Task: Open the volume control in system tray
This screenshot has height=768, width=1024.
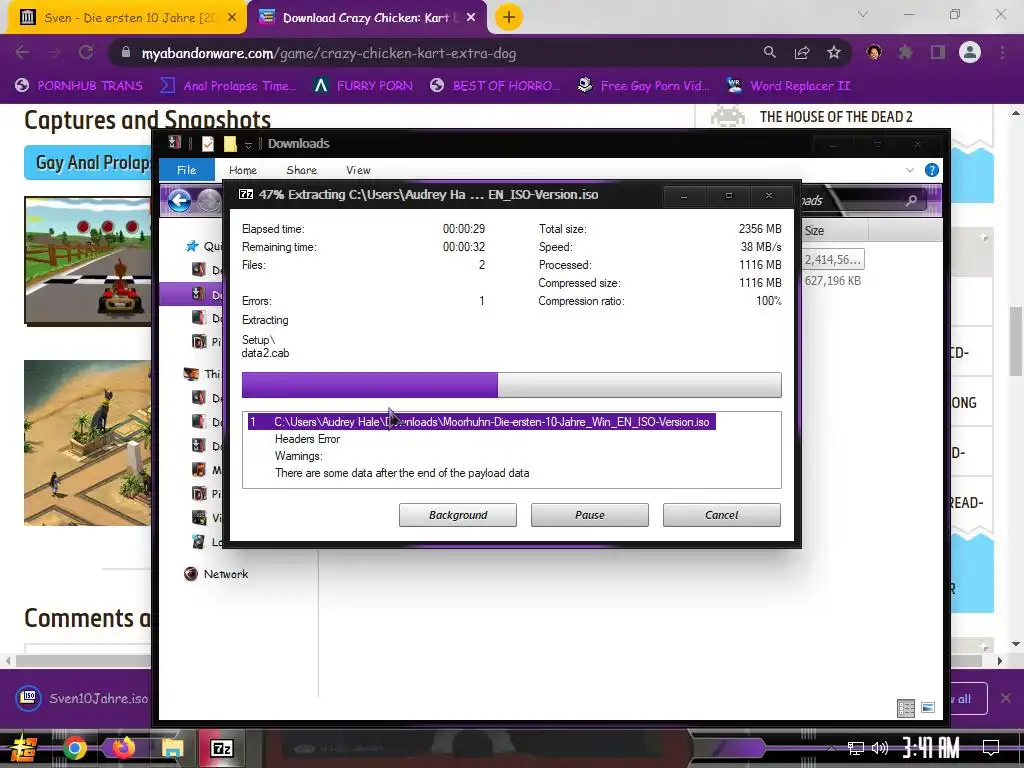Action: 880,748
